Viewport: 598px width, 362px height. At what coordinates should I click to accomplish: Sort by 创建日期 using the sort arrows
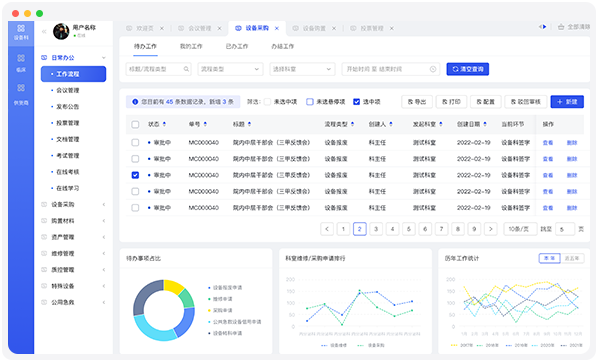tap(485, 124)
